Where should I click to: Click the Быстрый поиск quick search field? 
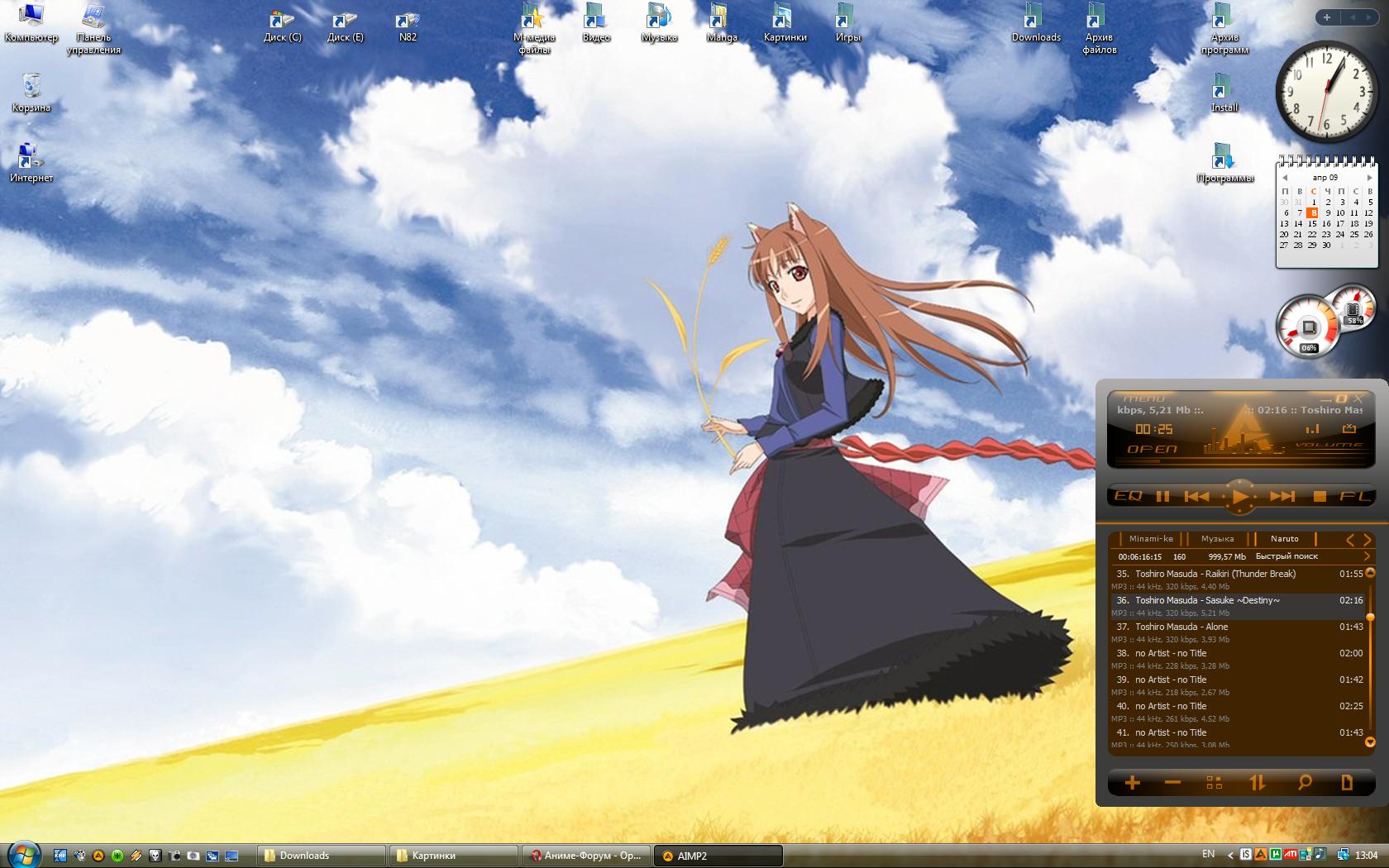pyautogui.click(x=1286, y=556)
